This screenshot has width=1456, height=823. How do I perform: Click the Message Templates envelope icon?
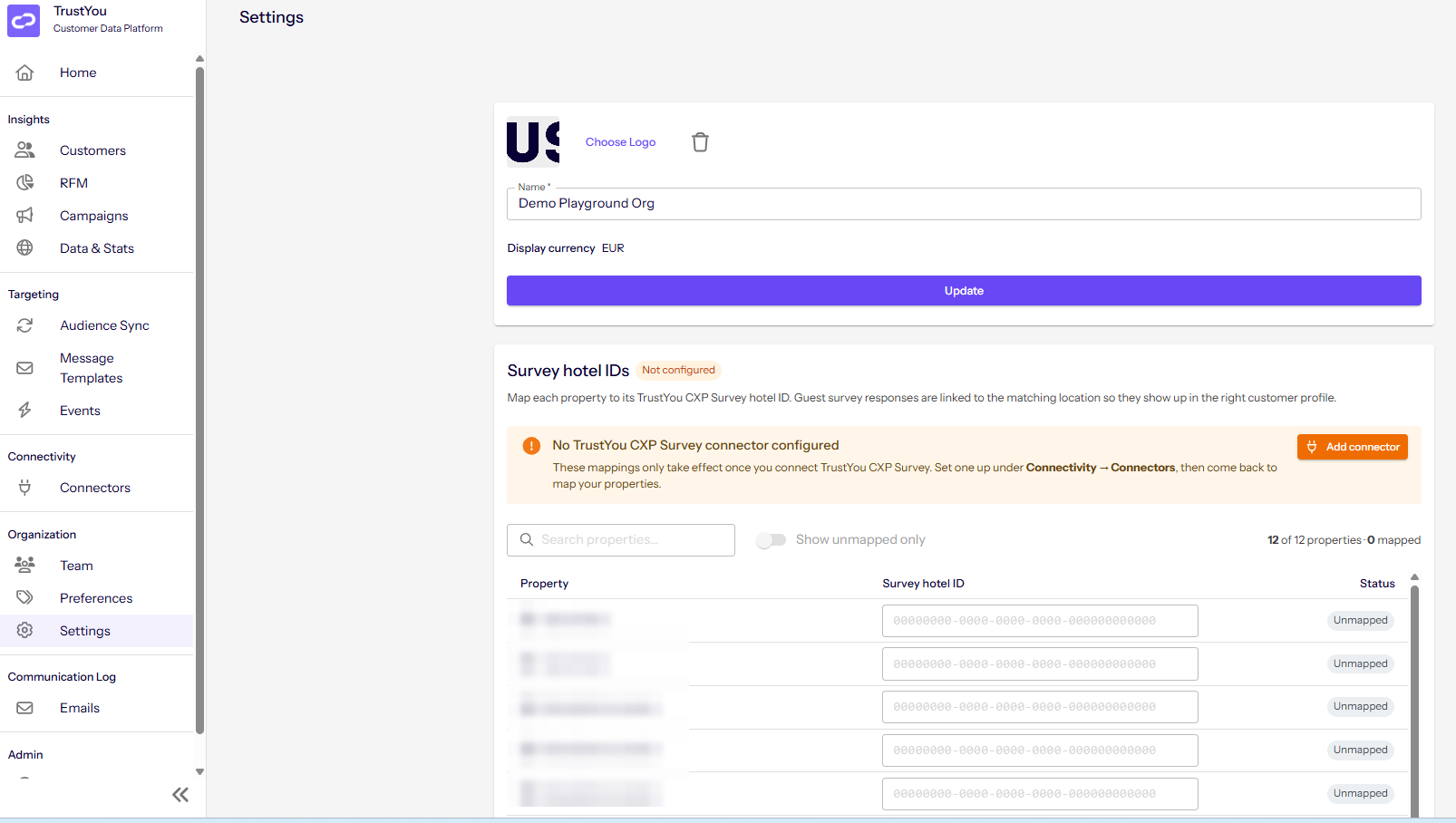(x=24, y=368)
